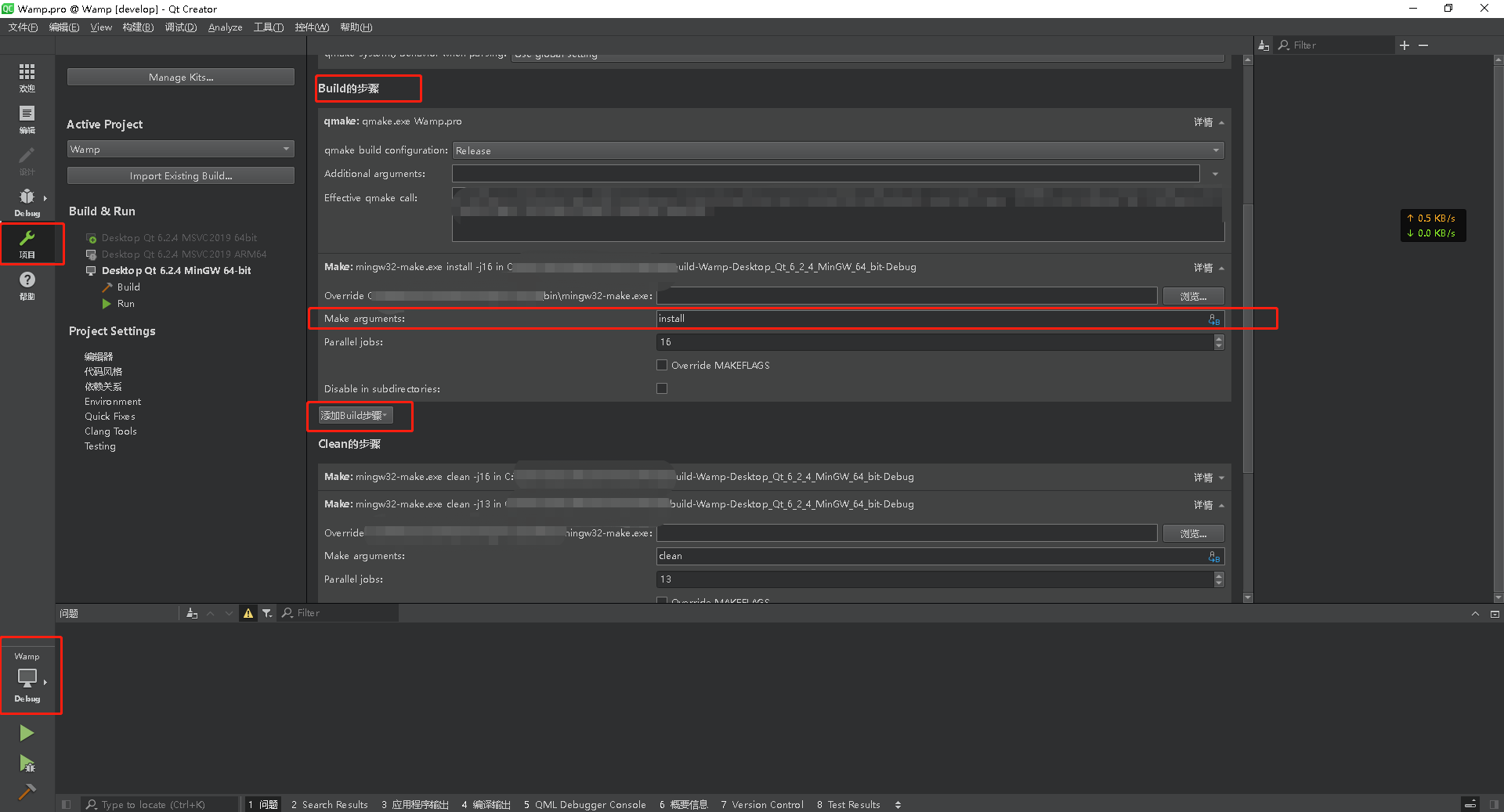1504x812 pixels.
Task: Switch to Version Control output tab
Action: pos(762,804)
